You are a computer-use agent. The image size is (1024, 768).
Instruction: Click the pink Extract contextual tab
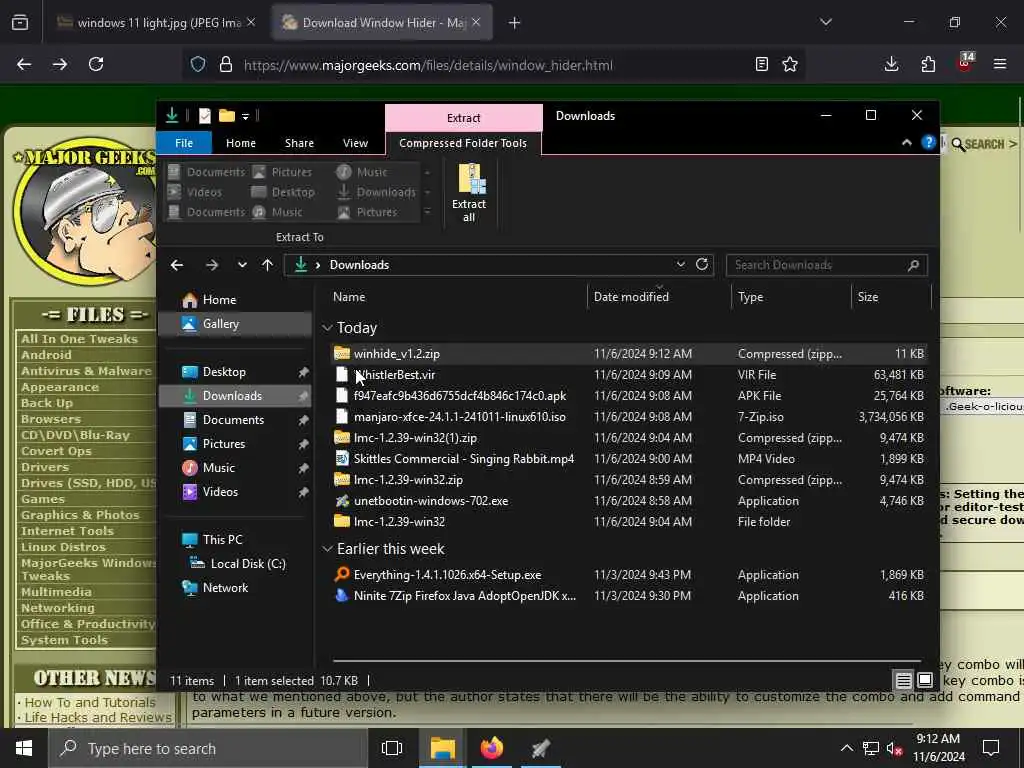[x=464, y=118]
